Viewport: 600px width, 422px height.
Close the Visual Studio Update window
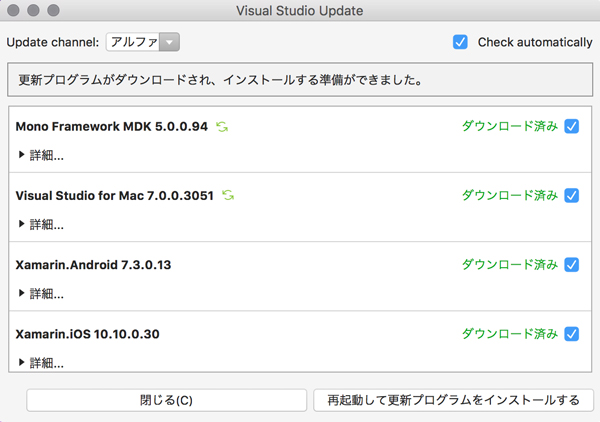click(x=13, y=10)
